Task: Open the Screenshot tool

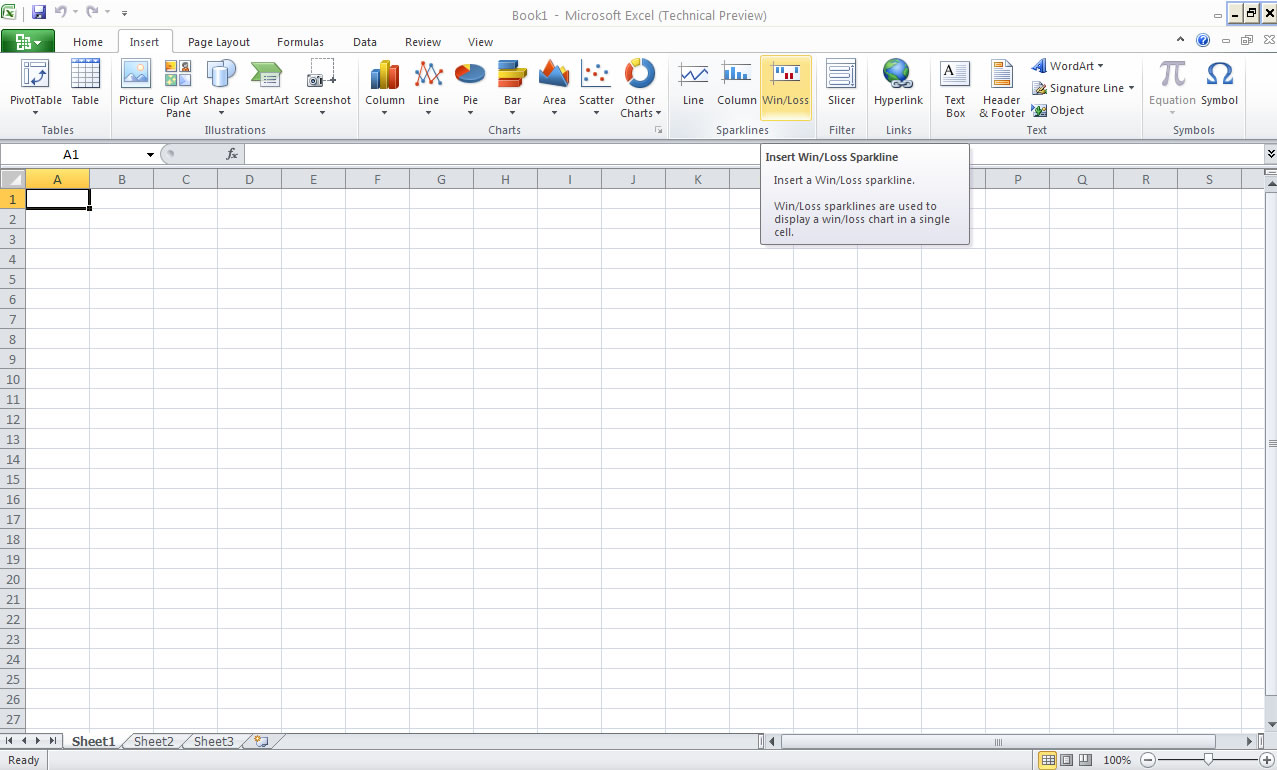Action: point(322,88)
